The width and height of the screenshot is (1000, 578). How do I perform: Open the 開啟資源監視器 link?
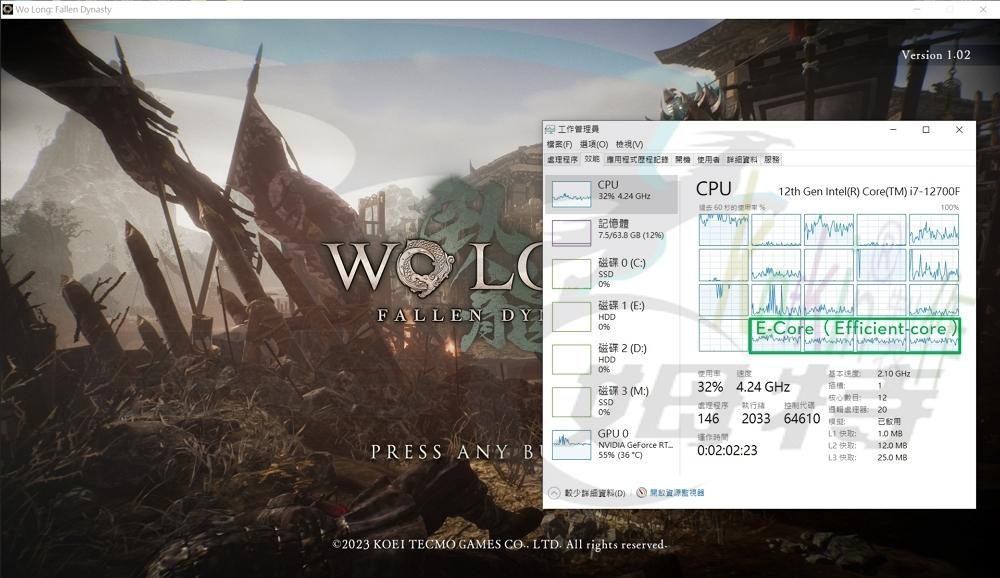coord(677,493)
